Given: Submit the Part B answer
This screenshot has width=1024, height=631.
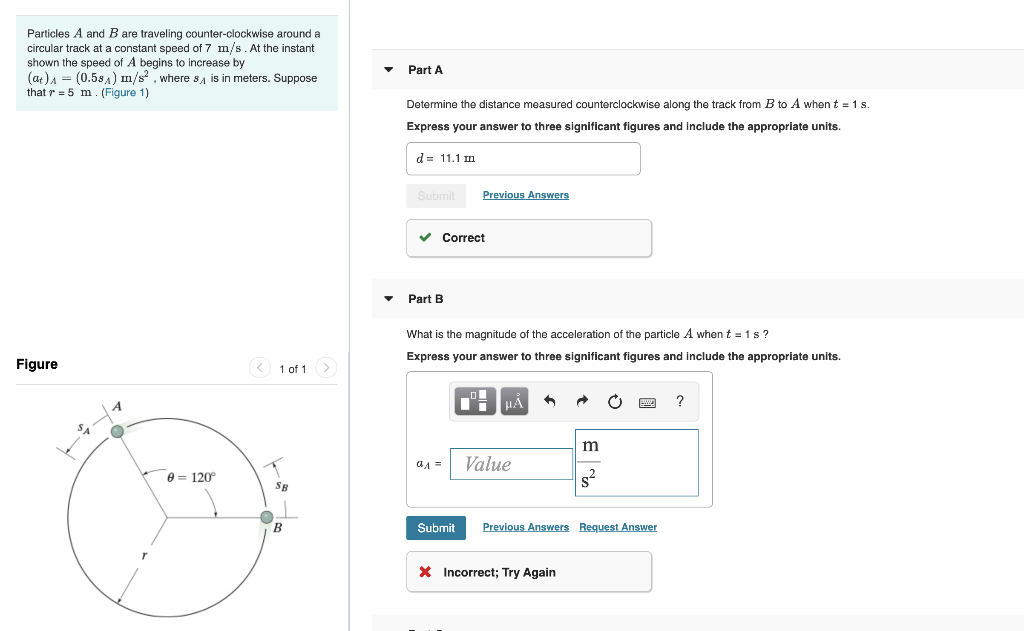Looking at the screenshot, I should [x=436, y=527].
